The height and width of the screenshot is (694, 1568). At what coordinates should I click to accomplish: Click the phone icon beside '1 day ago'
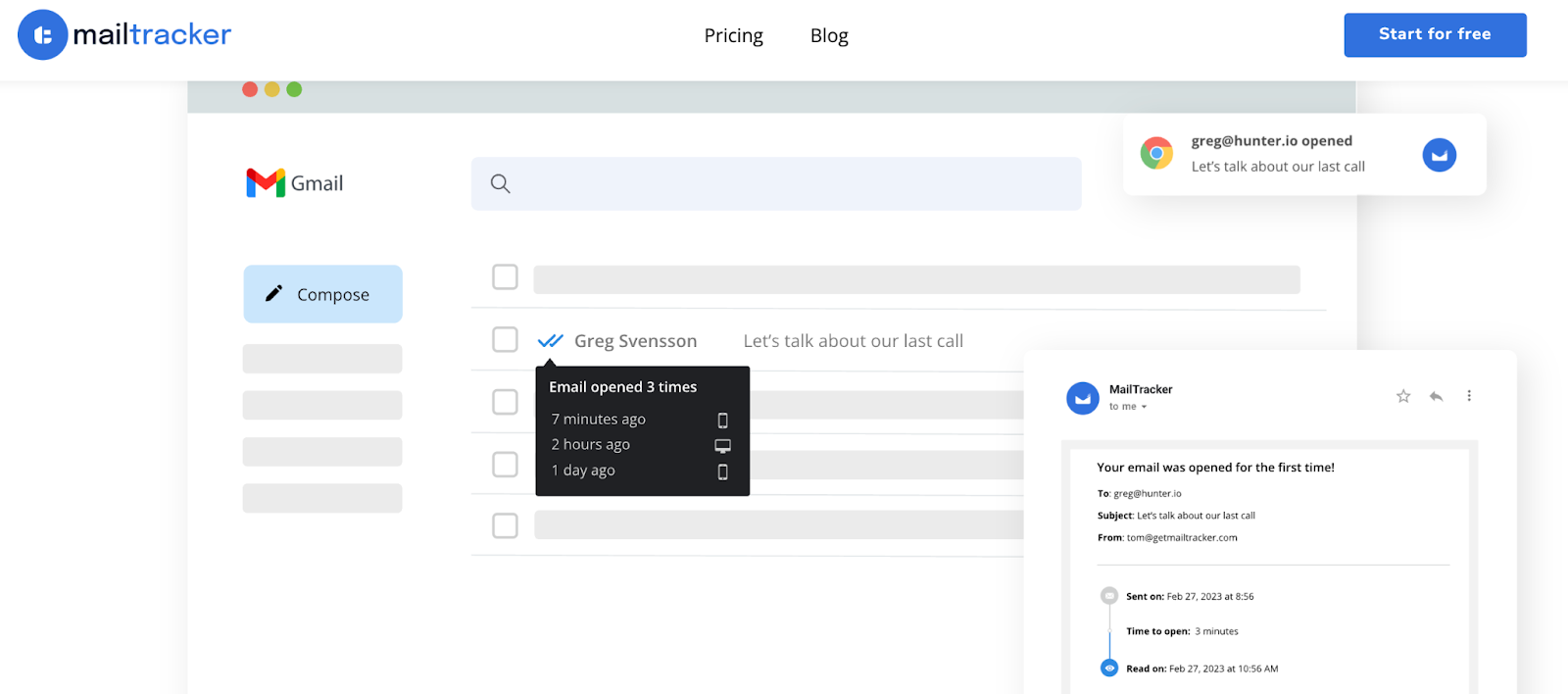pos(723,471)
